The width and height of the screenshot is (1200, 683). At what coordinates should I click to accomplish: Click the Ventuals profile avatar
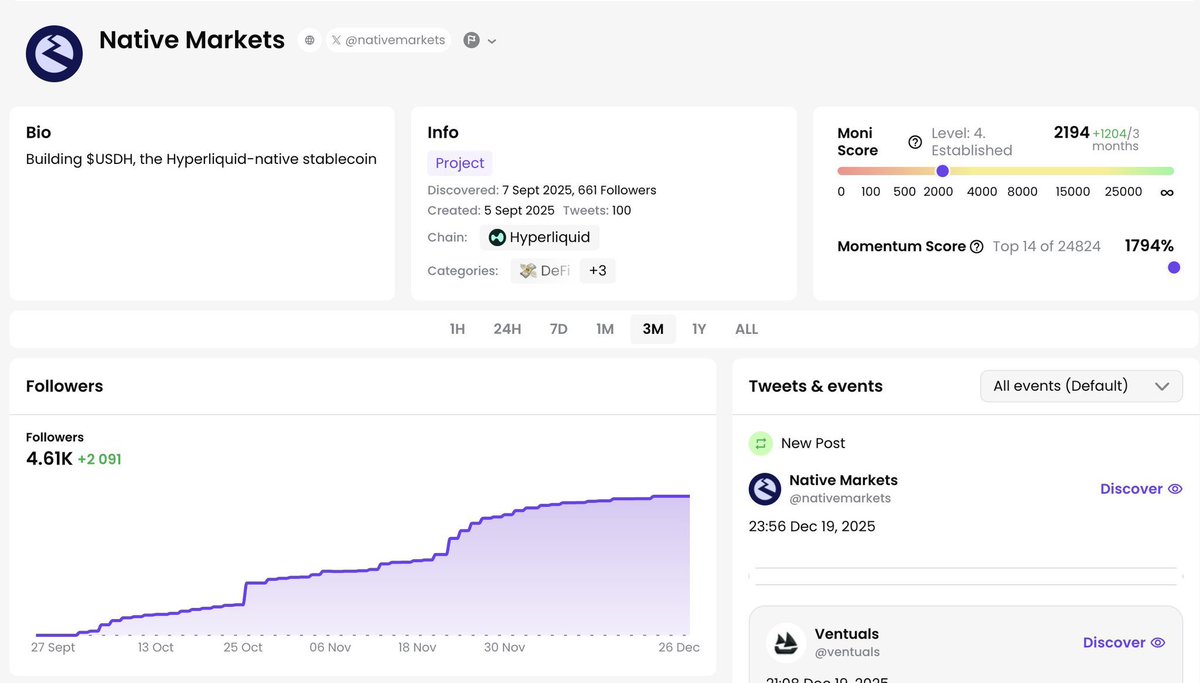[x=786, y=642]
